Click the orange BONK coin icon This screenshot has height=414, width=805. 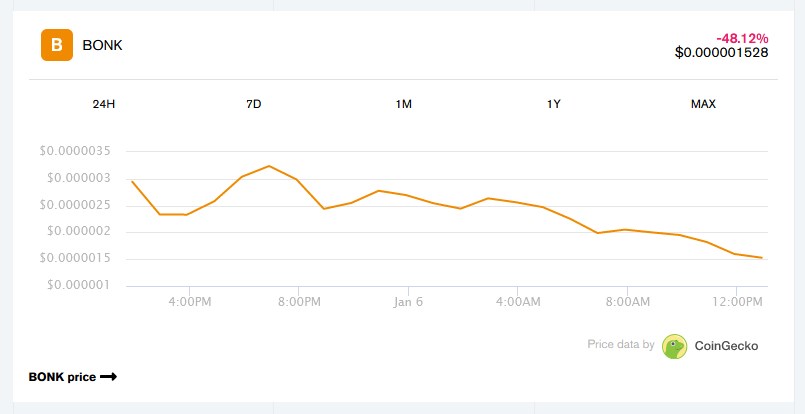(57, 45)
